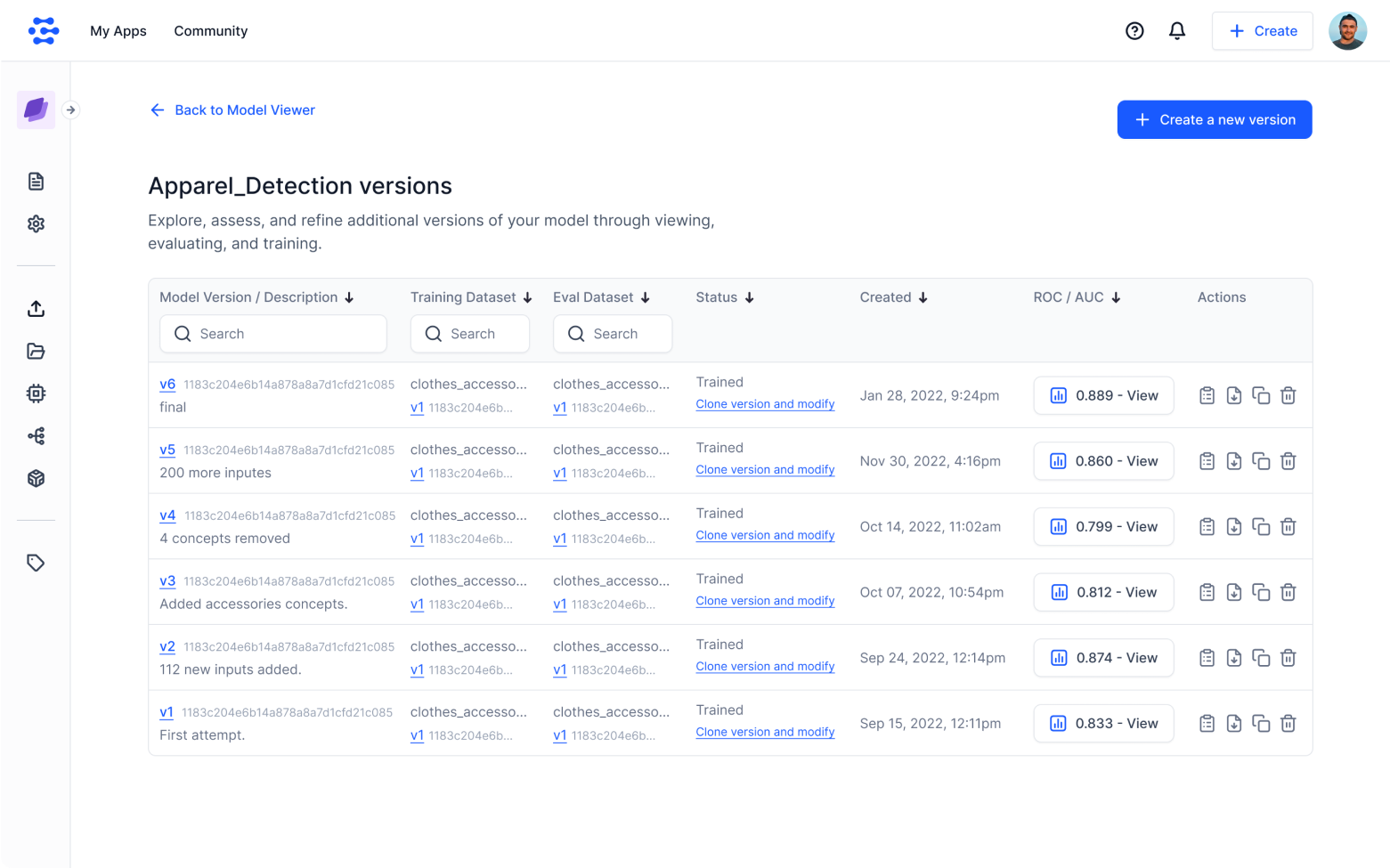Open the help question mark icon
The image size is (1390, 868).
[x=1134, y=31]
